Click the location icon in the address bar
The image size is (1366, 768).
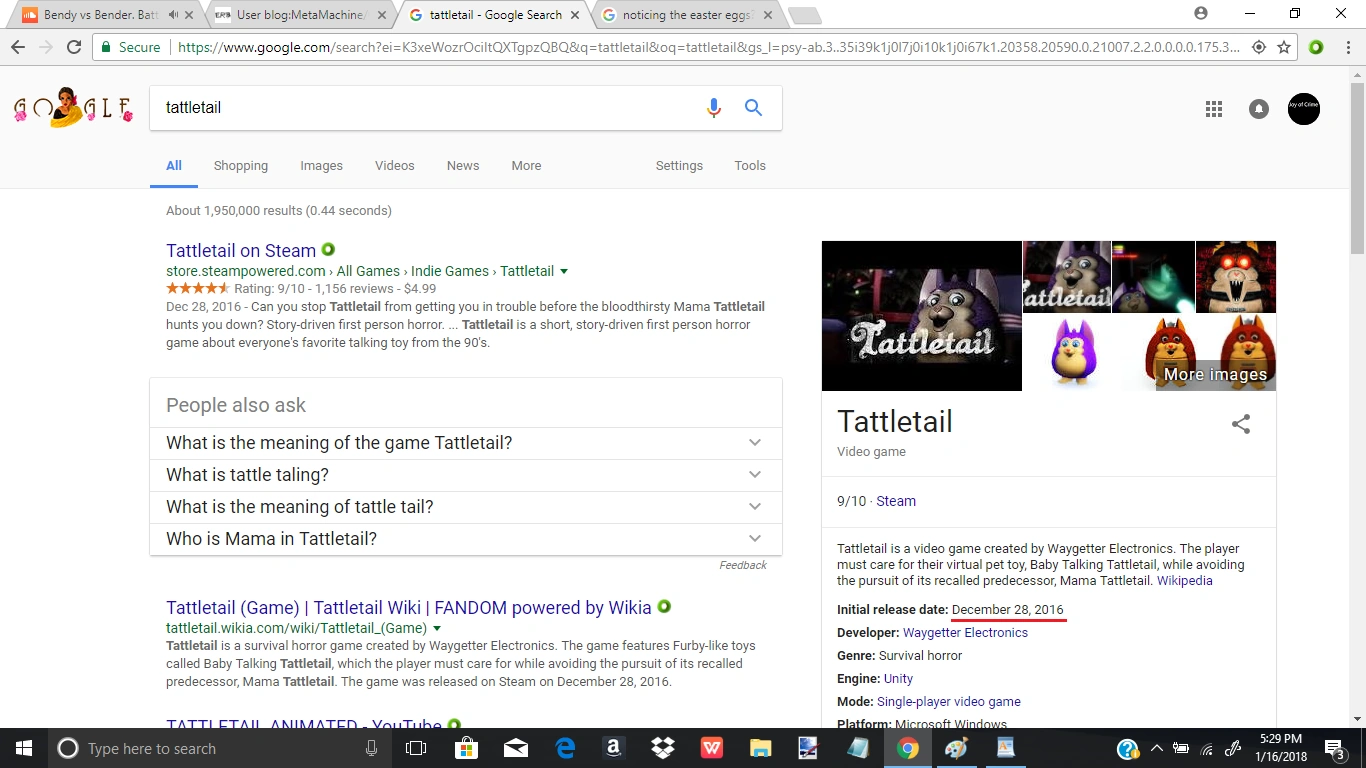click(x=1259, y=47)
